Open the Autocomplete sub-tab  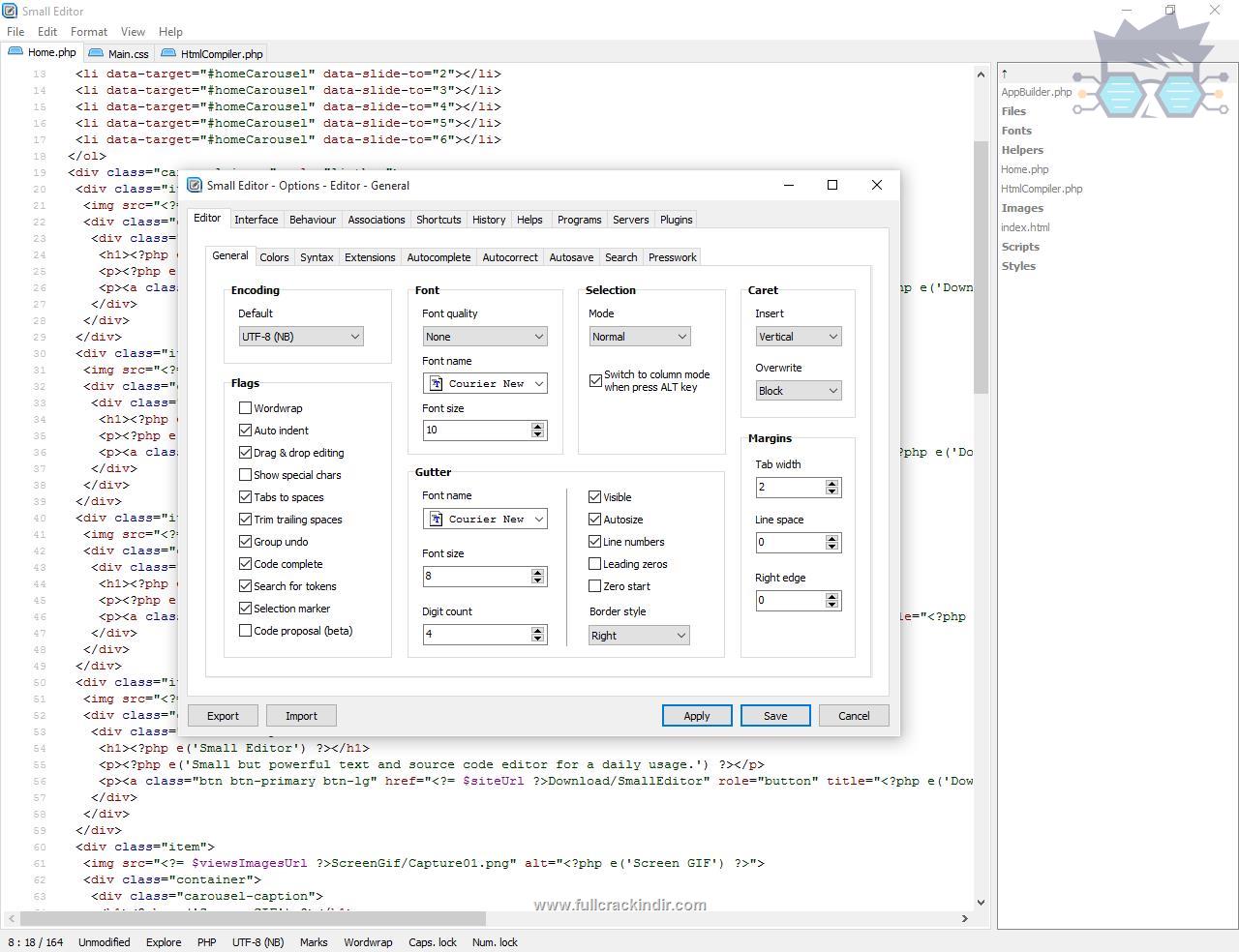click(438, 257)
